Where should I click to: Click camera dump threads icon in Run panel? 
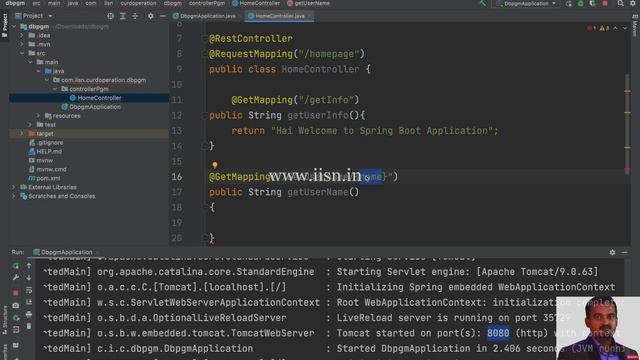(16, 305)
